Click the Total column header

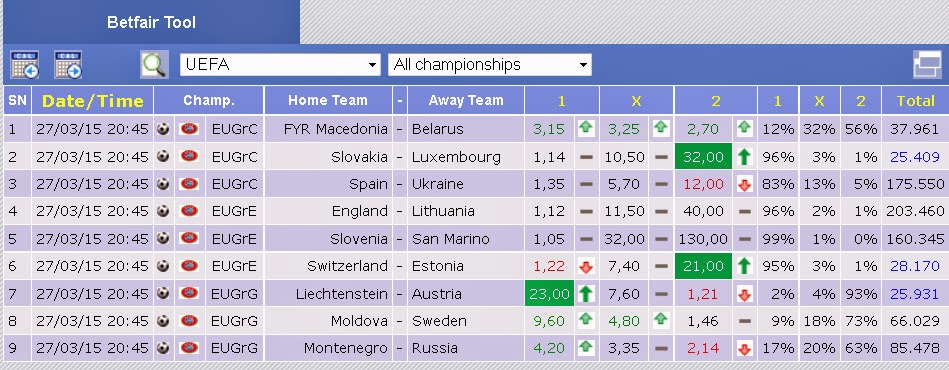915,101
